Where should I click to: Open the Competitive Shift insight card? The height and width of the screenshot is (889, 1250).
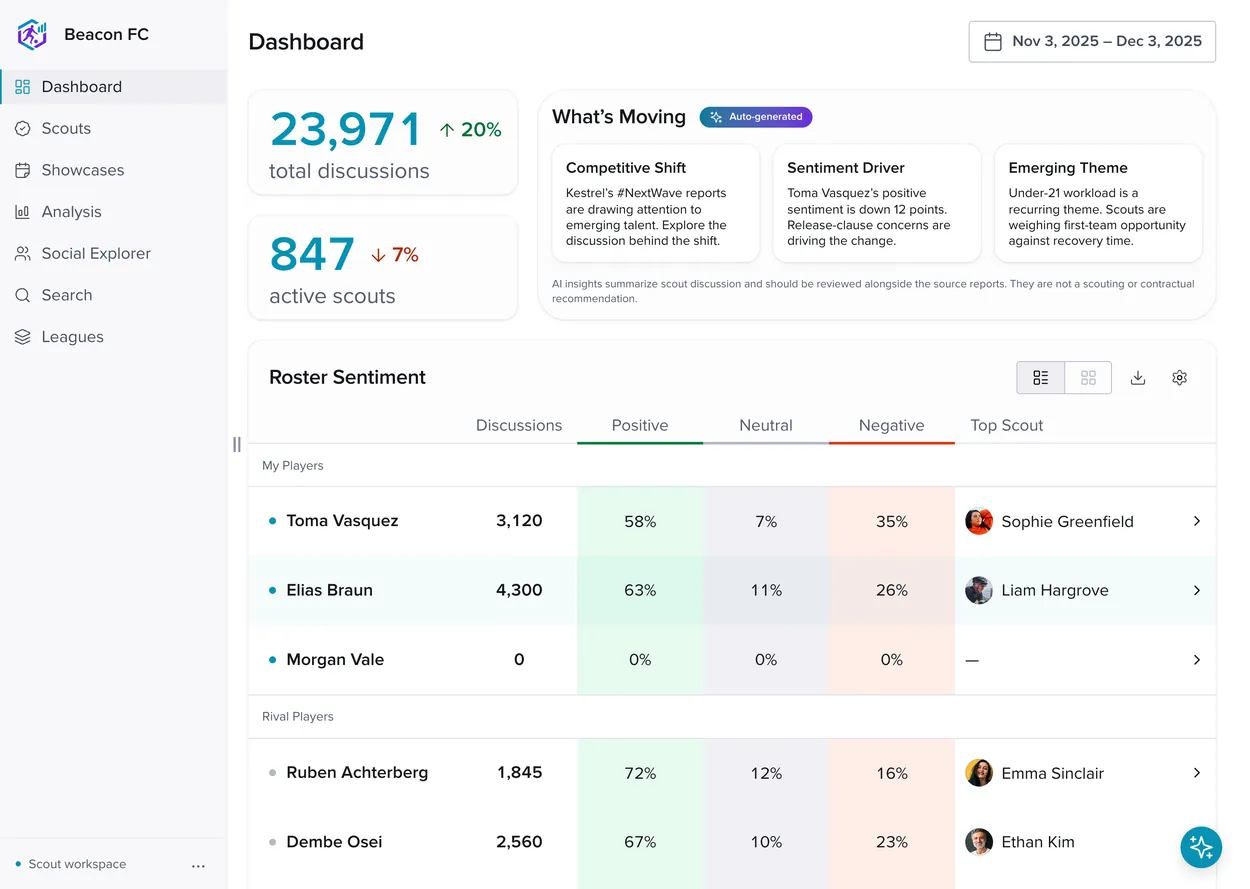tap(656, 203)
